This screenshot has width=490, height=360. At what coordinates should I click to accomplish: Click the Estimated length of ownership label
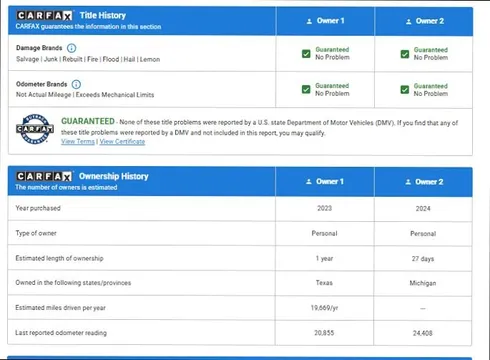click(x=59, y=258)
